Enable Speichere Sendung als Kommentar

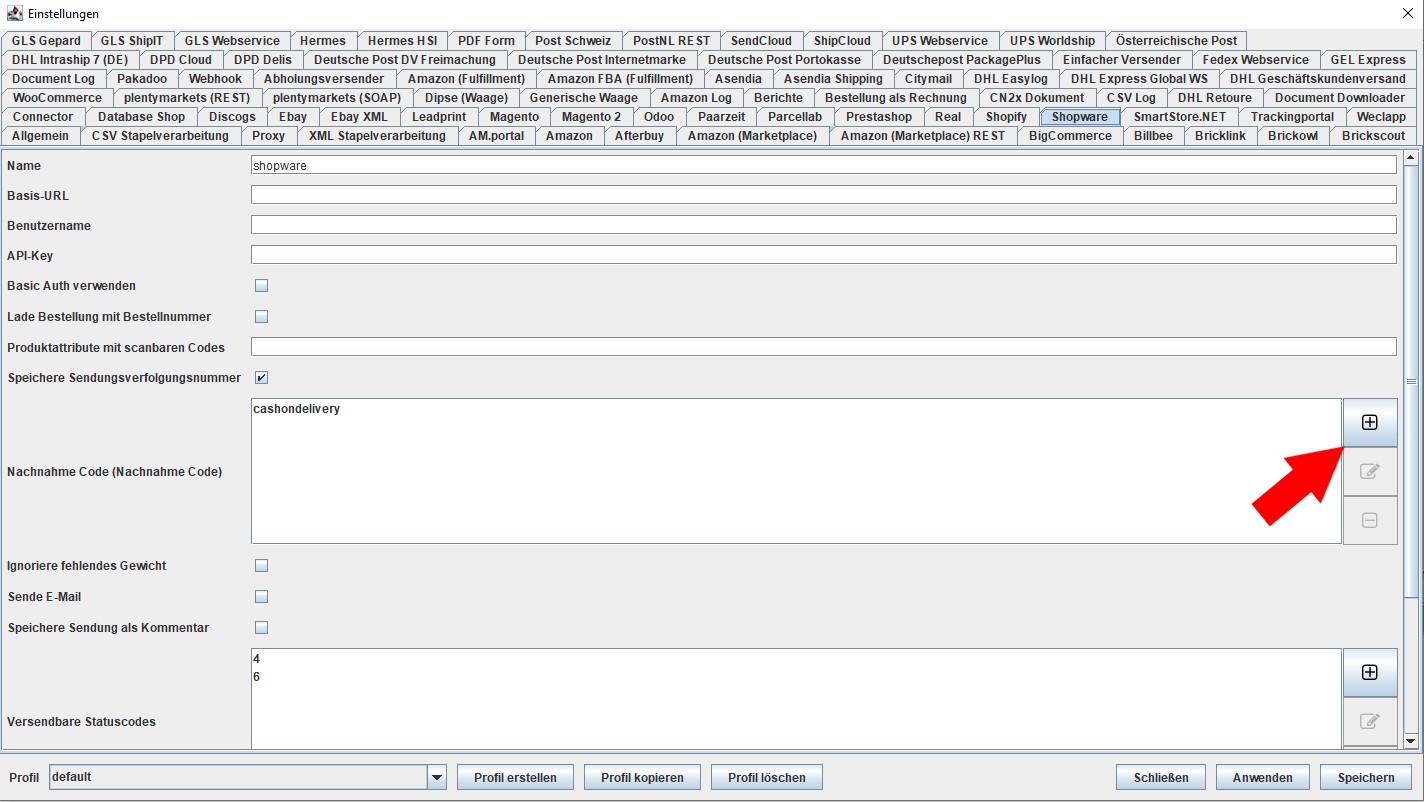click(262, 628)
